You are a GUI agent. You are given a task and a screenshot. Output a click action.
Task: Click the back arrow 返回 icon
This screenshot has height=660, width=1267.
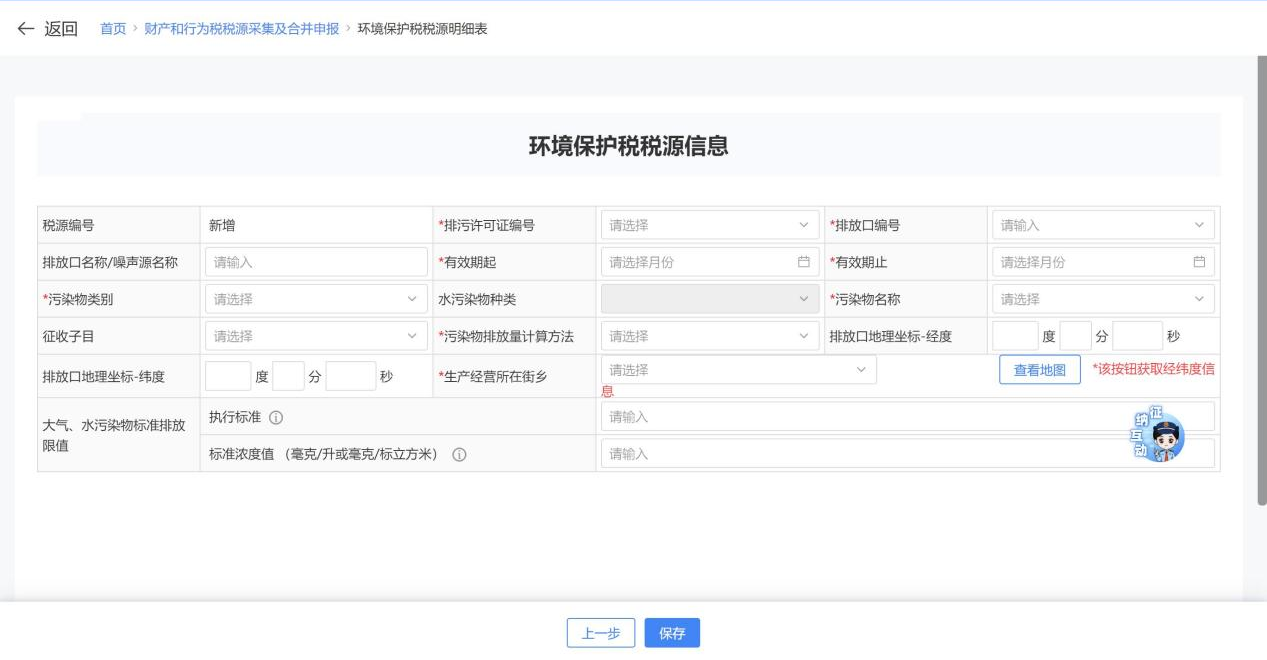26,29
